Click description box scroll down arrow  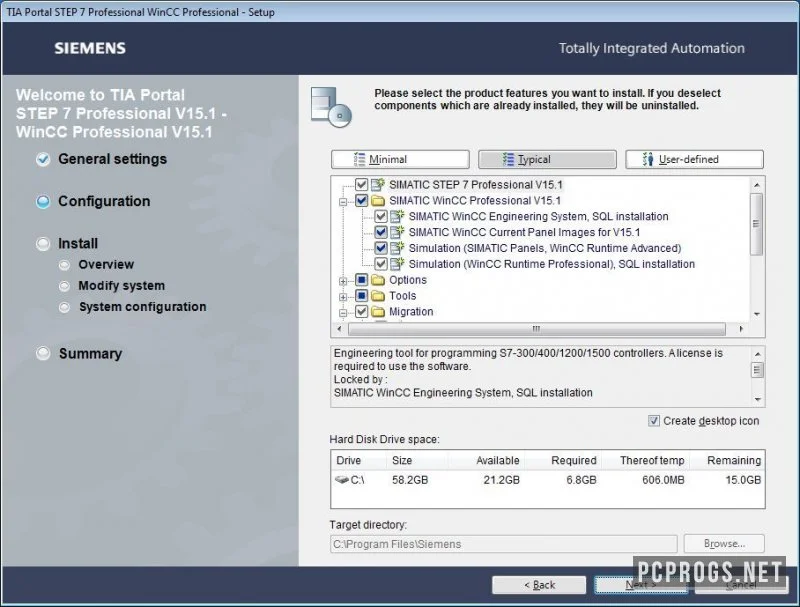[758, 399]
